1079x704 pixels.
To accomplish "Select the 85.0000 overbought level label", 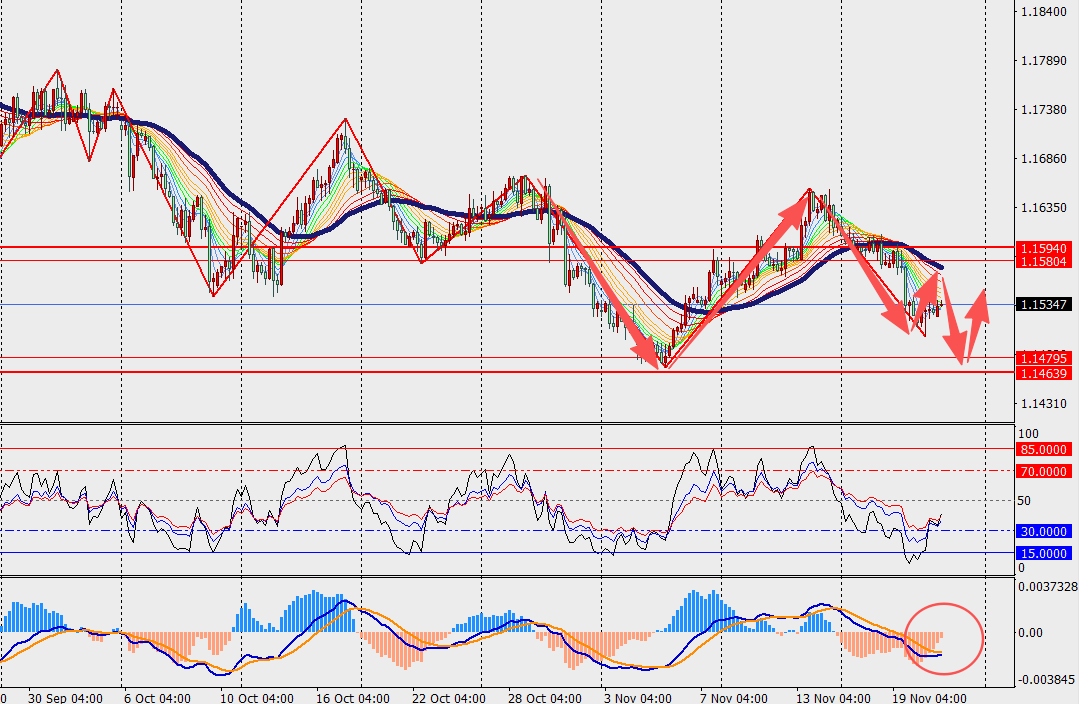I will 1043,450.
